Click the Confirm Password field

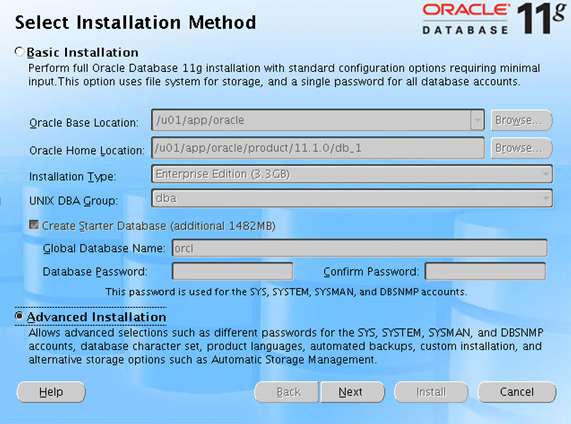click(485, 272)
